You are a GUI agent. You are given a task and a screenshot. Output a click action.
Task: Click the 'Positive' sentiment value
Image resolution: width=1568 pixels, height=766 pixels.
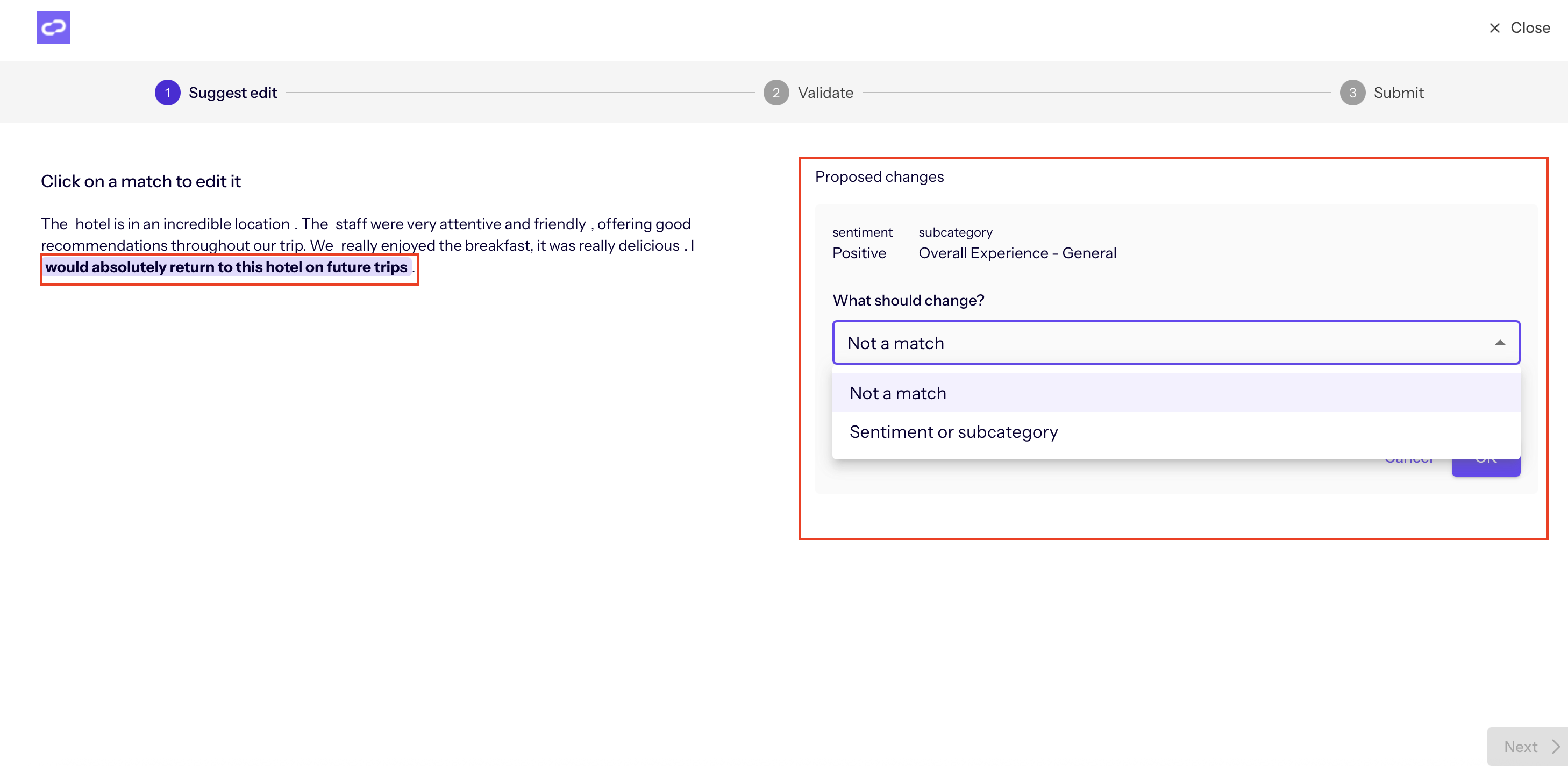tap(859, 253)
